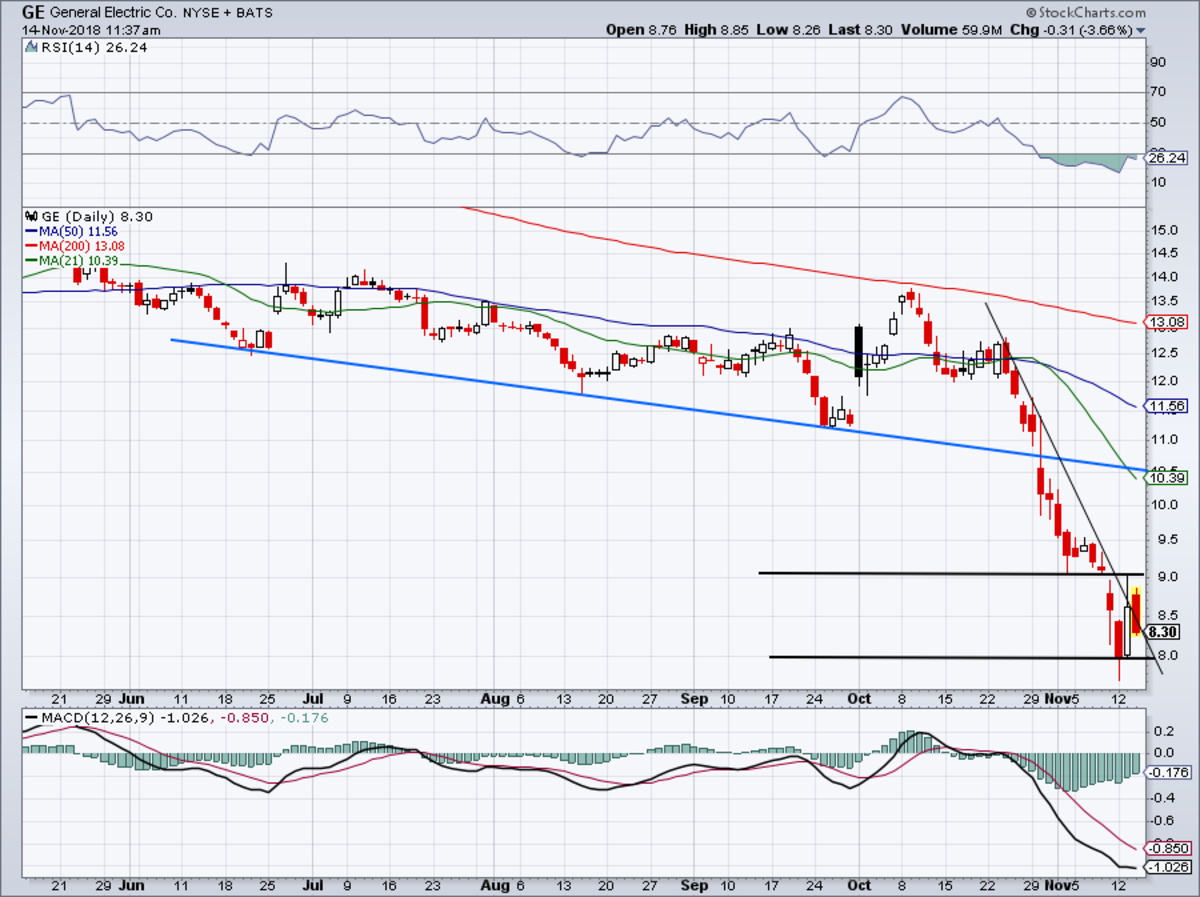The height and width of the screenshot is (897, 1200).
Task: Click the -0.176 MACD histogram value tag
Action: (1165, 772)
